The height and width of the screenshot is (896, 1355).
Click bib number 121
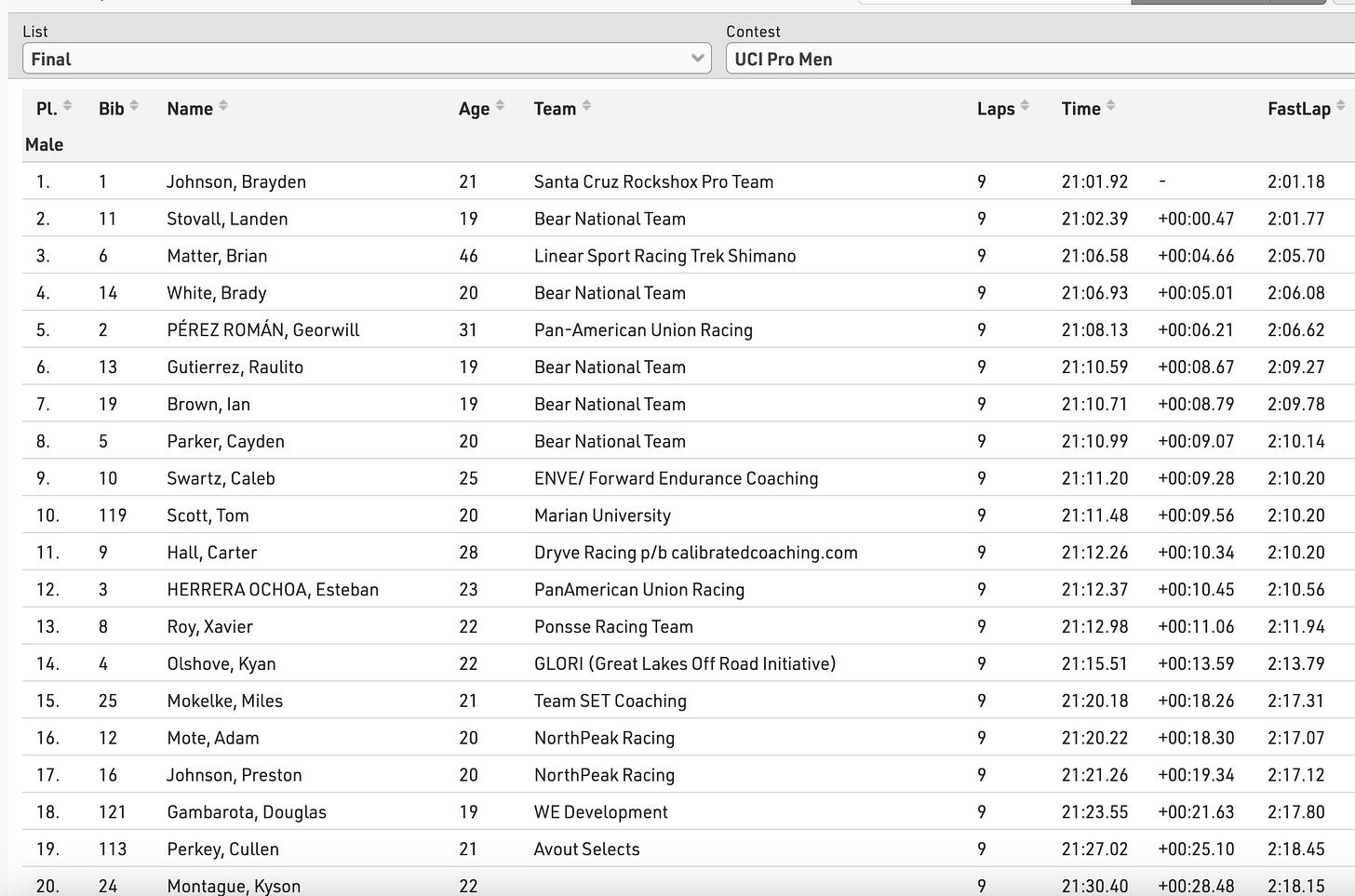[x=113, y=813]
